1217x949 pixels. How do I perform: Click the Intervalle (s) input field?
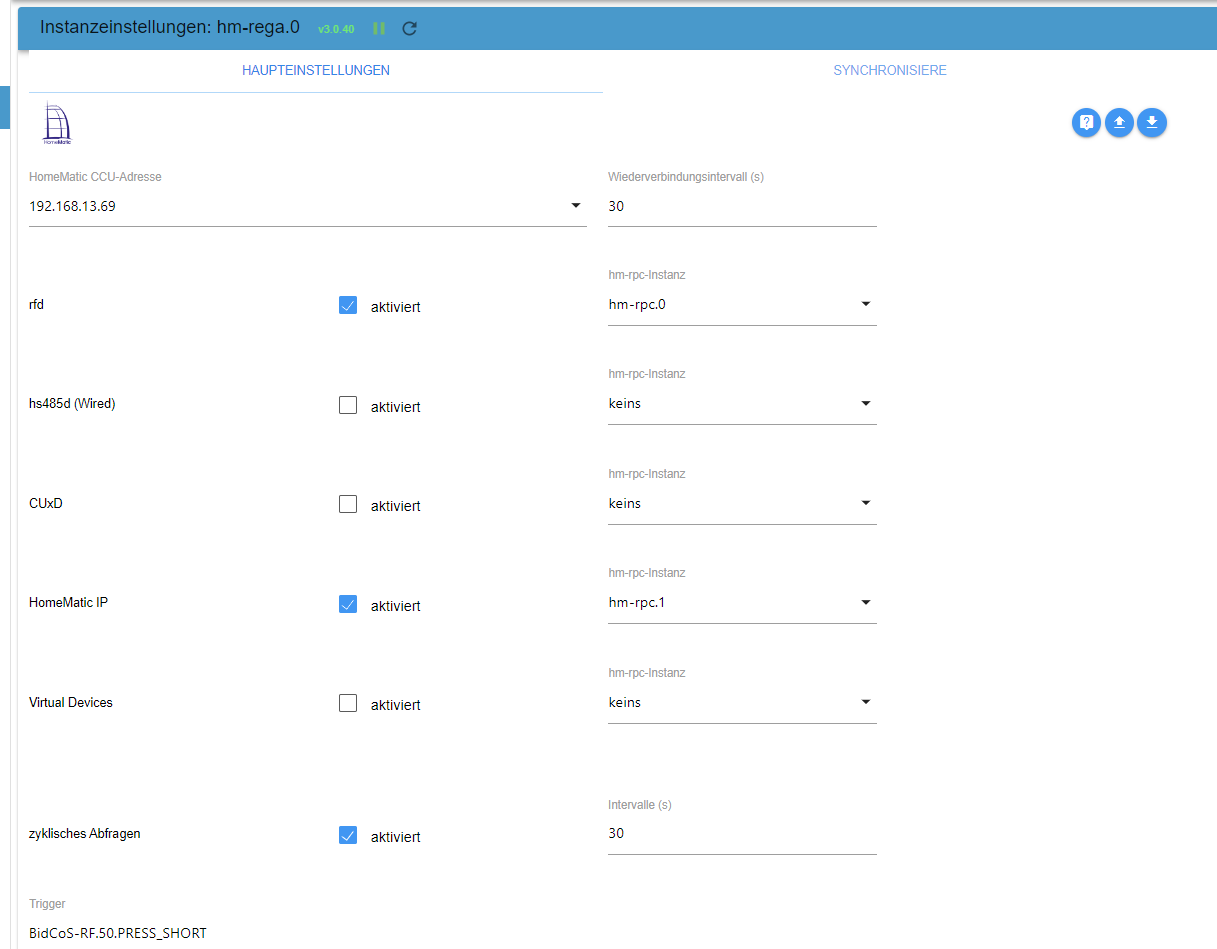[742, 833]
